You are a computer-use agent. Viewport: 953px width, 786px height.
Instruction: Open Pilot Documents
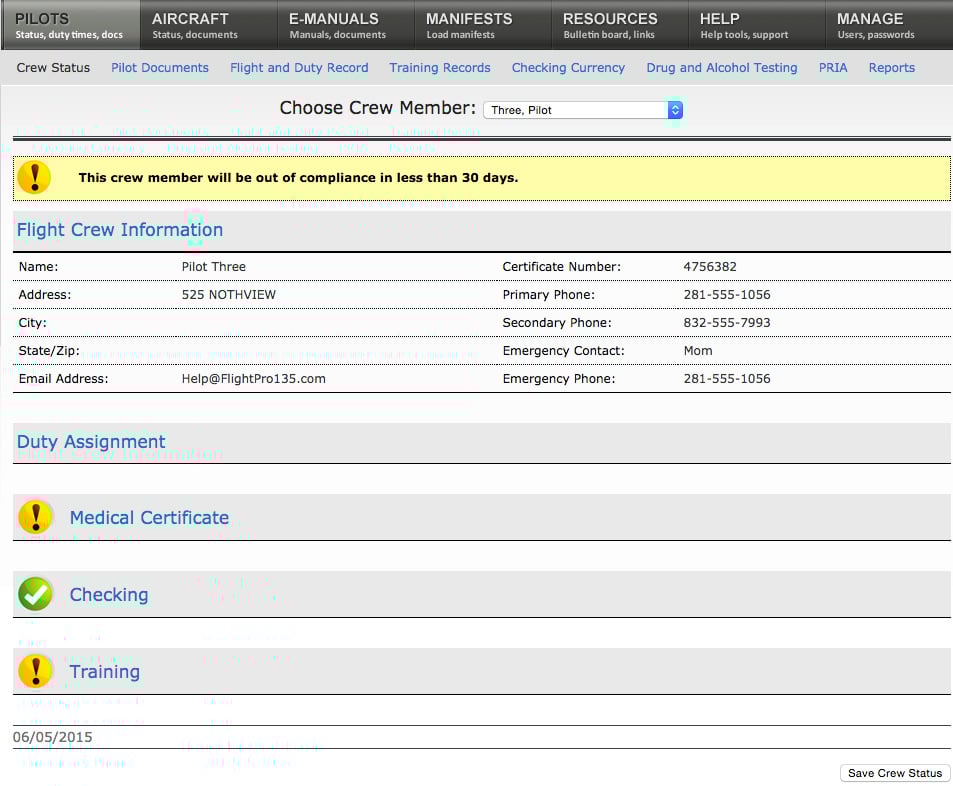(x=160, y=68)
